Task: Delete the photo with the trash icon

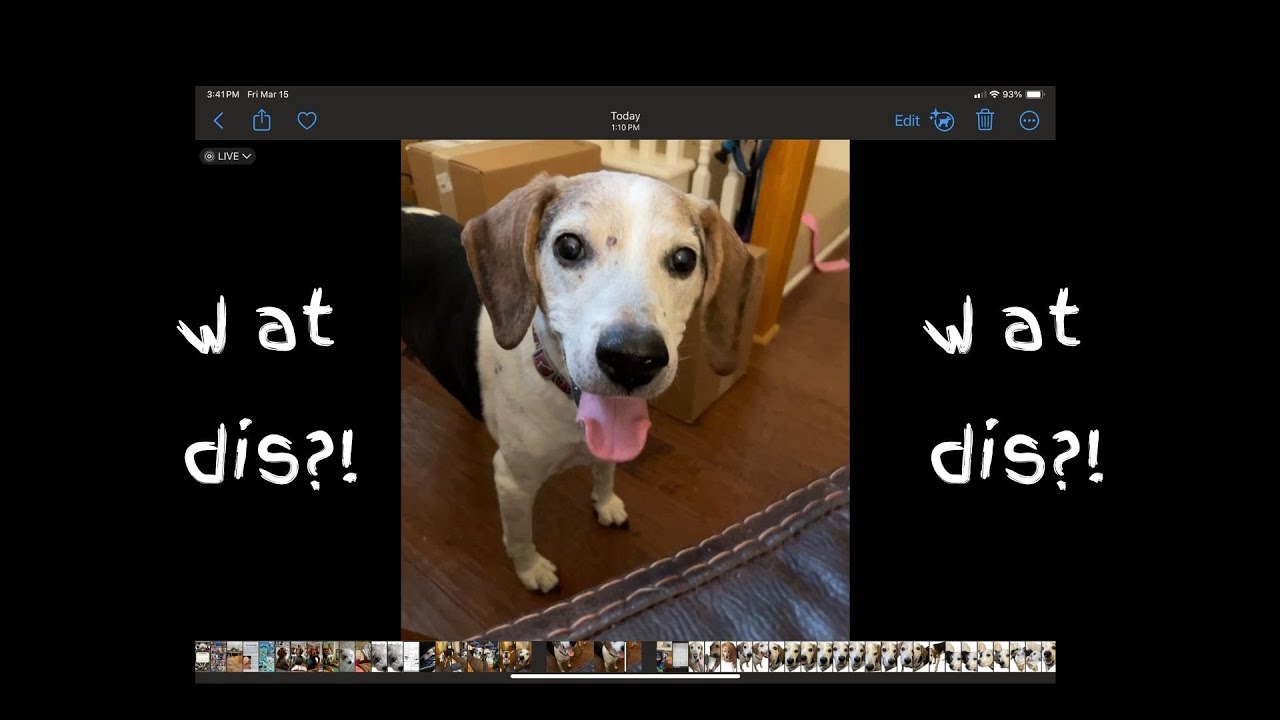Action: point(985,120)
